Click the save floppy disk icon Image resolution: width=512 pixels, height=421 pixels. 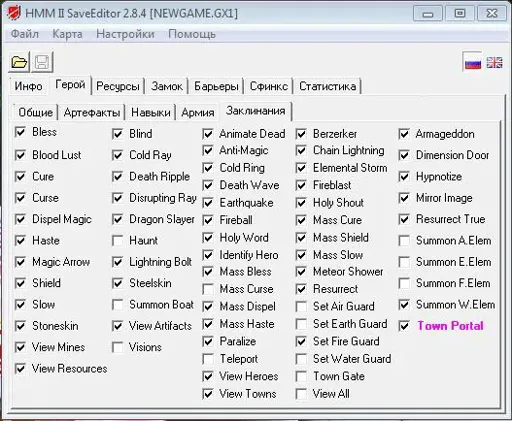[x=42, y=62]
